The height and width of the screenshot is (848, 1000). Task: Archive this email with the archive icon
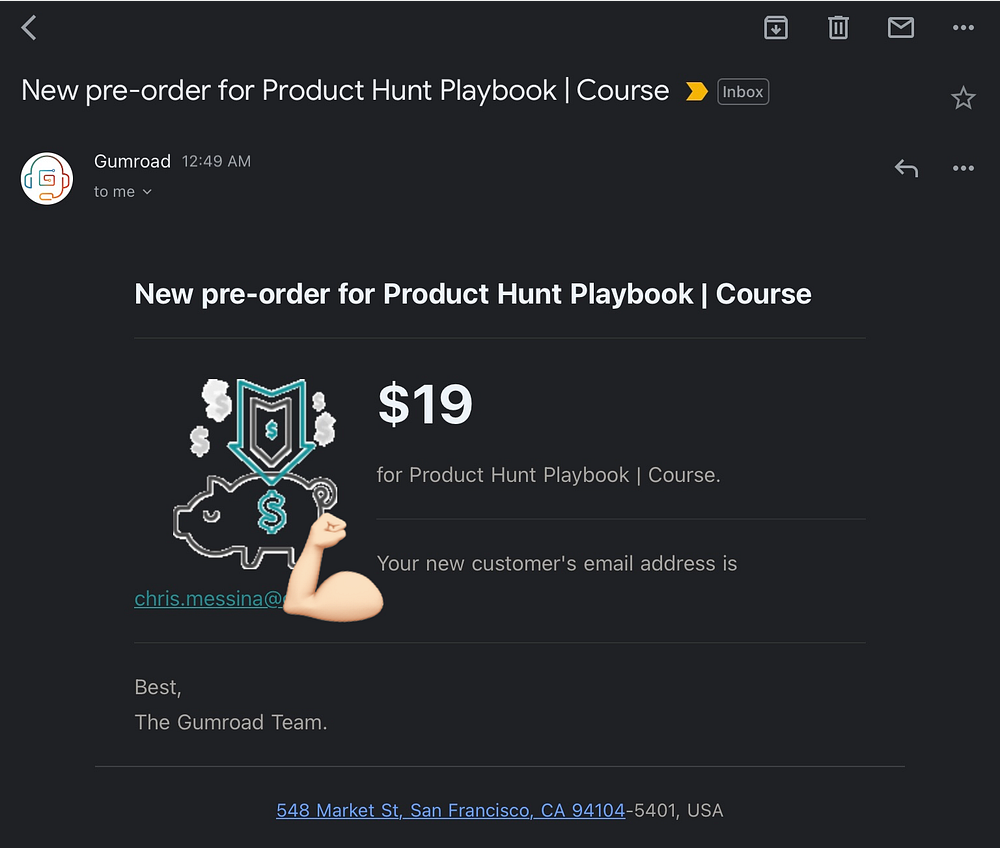(x=776, y=27)
